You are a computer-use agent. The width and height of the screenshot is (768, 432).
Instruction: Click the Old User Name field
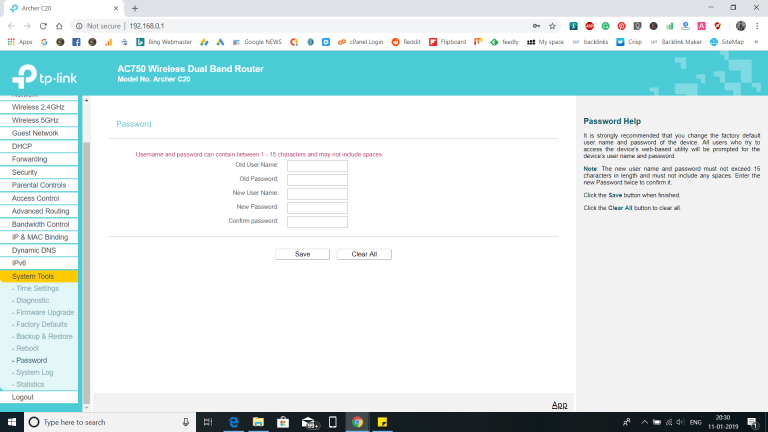pos(317,166)
